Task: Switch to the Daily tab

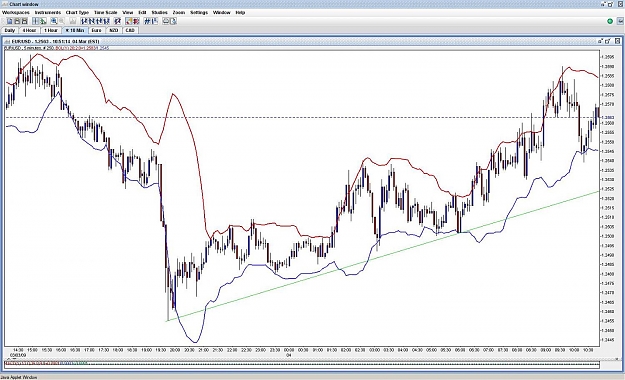Action: [x=10, y=30]
